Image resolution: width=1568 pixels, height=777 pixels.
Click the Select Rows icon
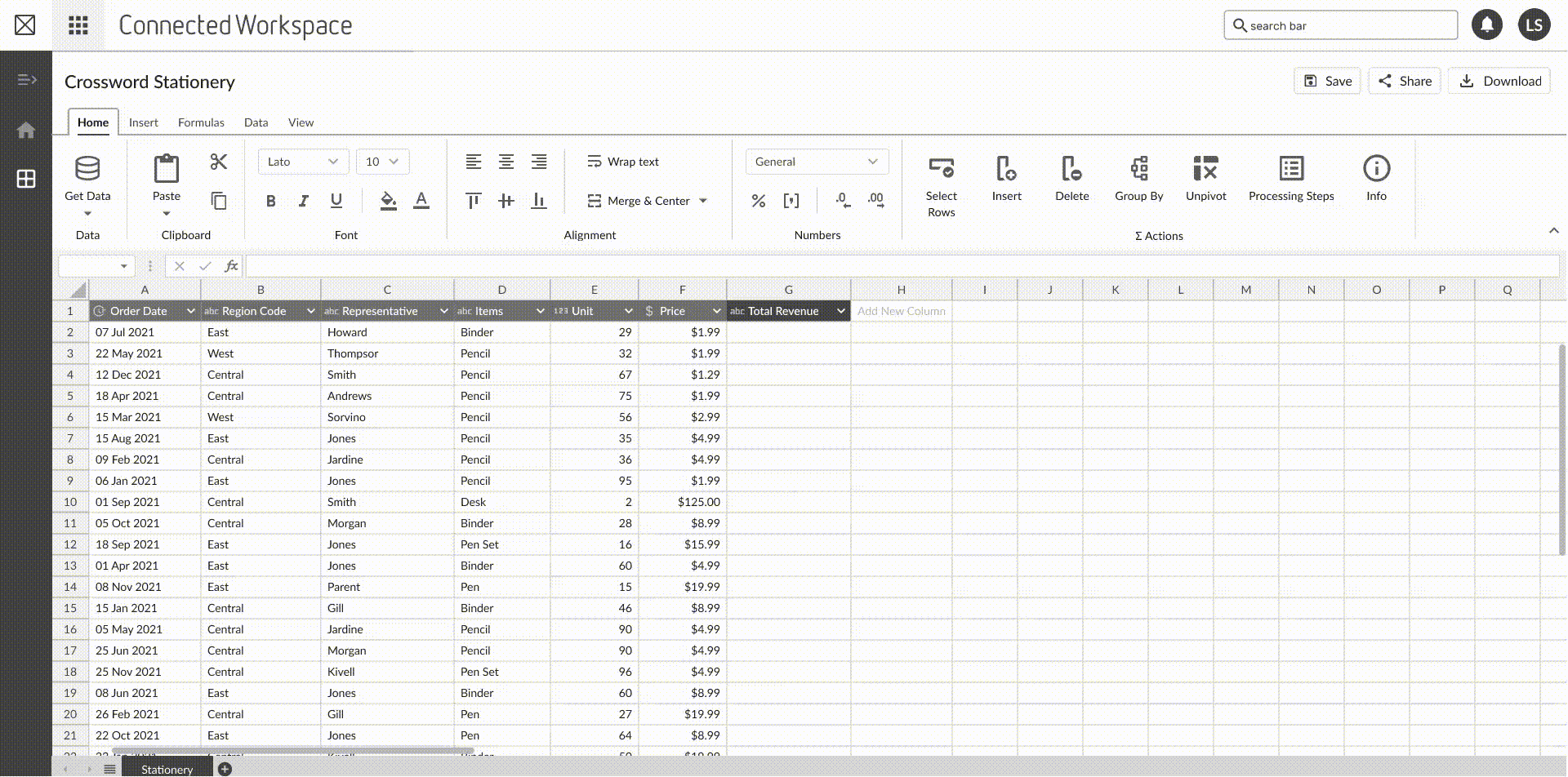941,169
